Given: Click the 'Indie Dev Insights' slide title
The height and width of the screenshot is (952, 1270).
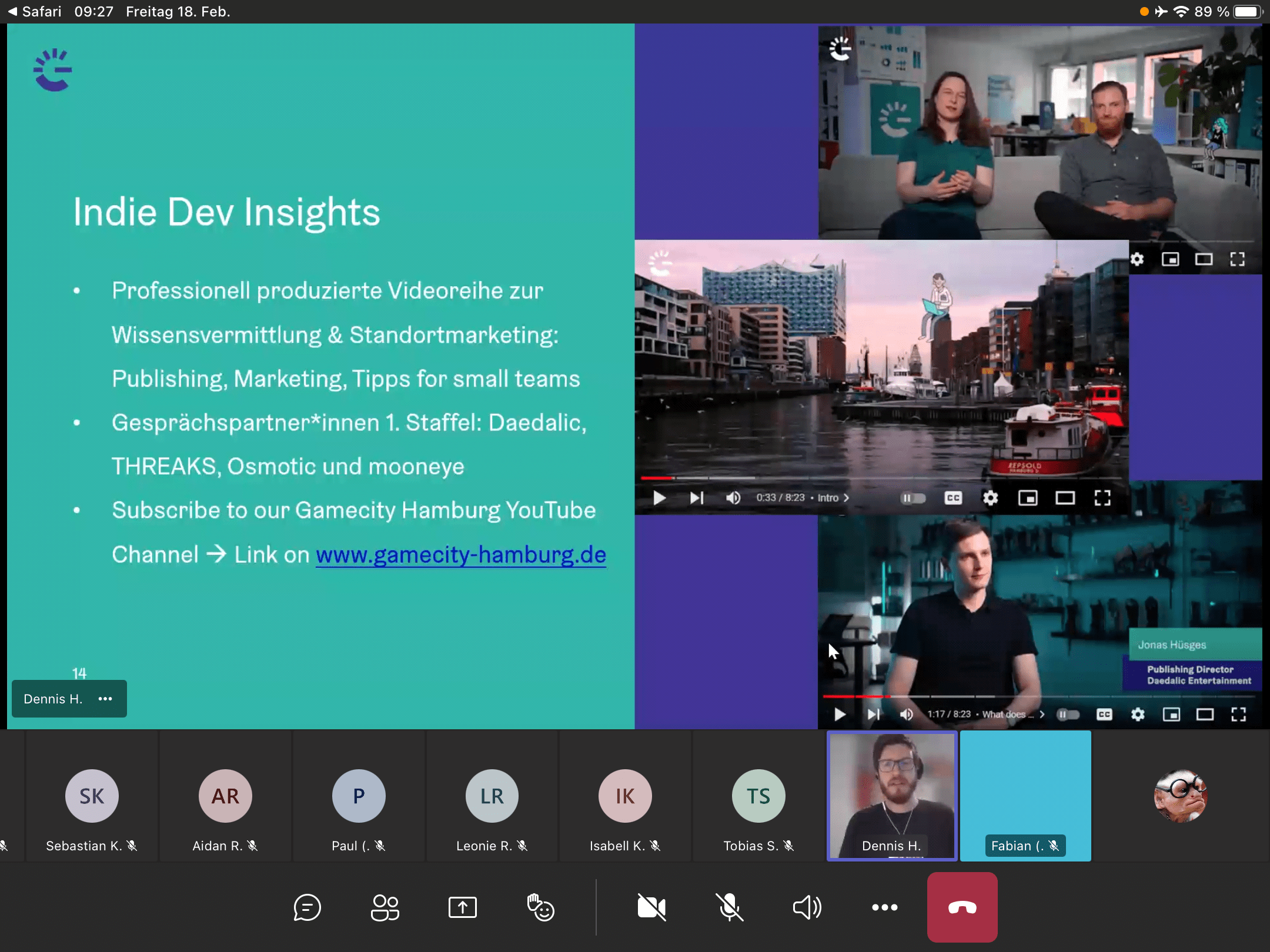Looking at the screenshot, I should [226, 212].
